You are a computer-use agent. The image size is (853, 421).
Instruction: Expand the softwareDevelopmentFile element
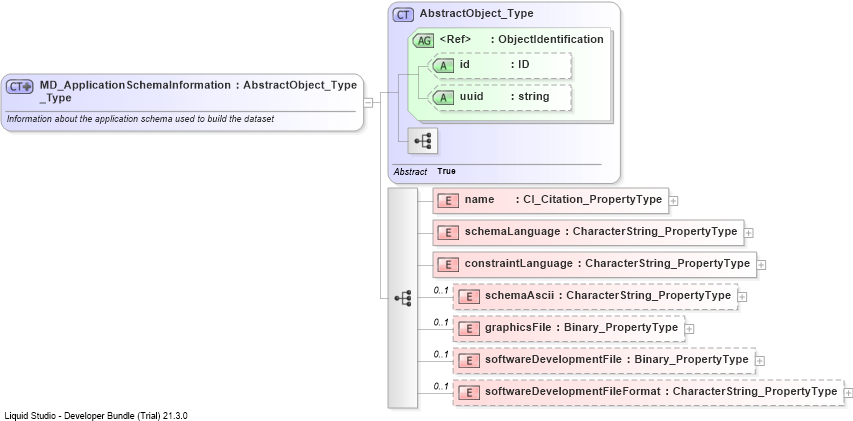click(x=760, y=361)
